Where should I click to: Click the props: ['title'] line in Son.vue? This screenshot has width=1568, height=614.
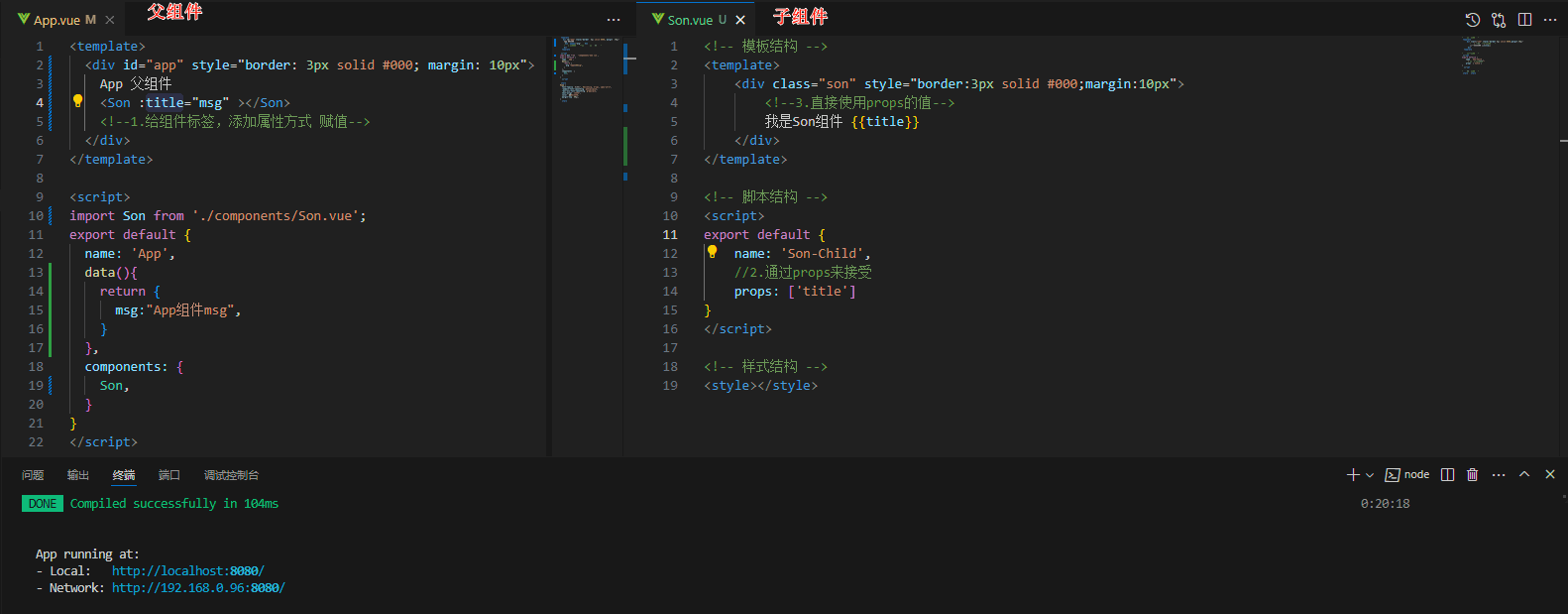click(795, 291)
